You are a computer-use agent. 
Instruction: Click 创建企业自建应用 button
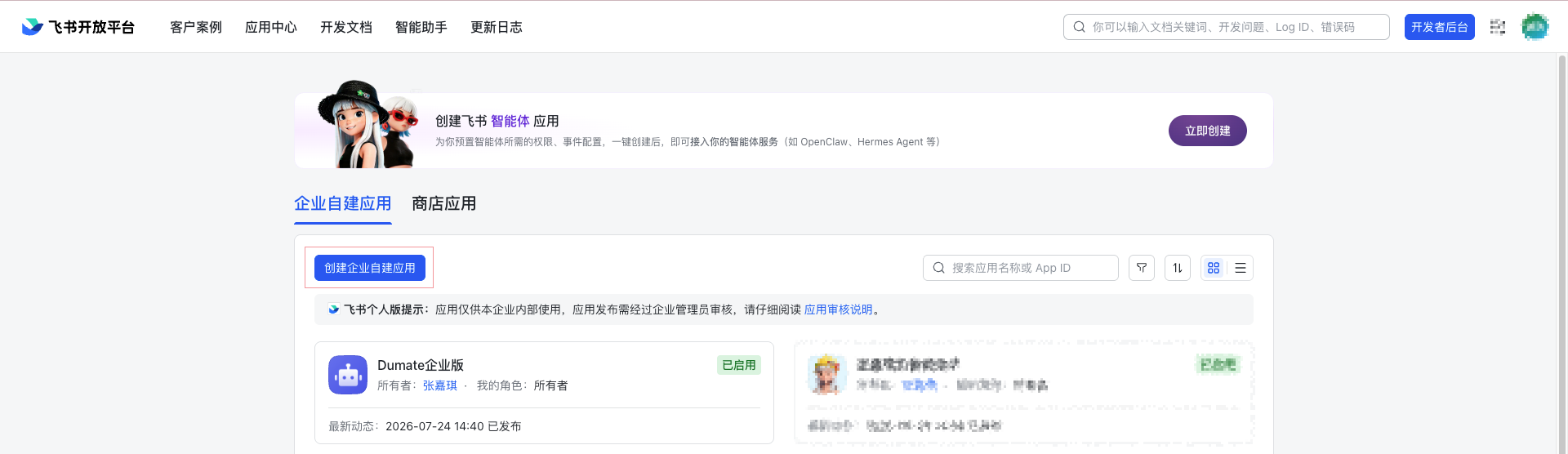(370, 268)
